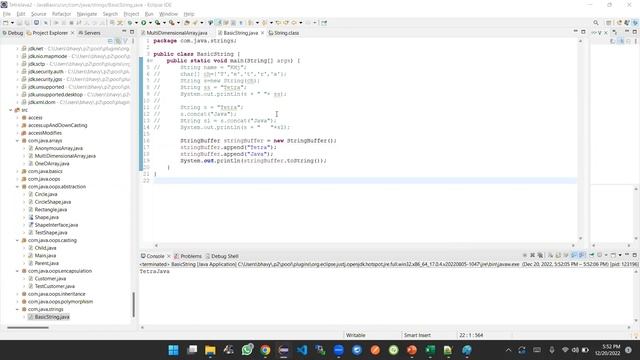Switch to the Problems tab
Screen dimensions: 640x360
click(x=188, y=256)
